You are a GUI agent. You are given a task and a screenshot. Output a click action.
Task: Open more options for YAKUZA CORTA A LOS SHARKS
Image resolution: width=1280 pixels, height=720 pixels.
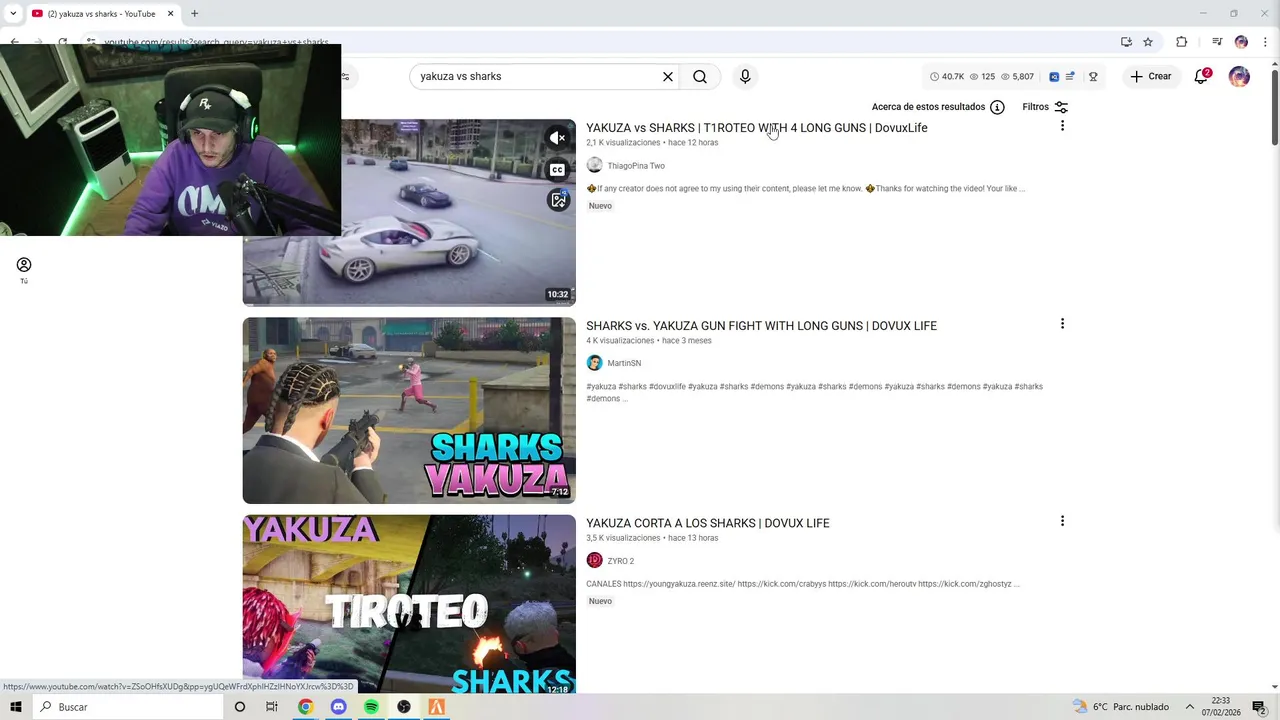(x=1062, y=521)
